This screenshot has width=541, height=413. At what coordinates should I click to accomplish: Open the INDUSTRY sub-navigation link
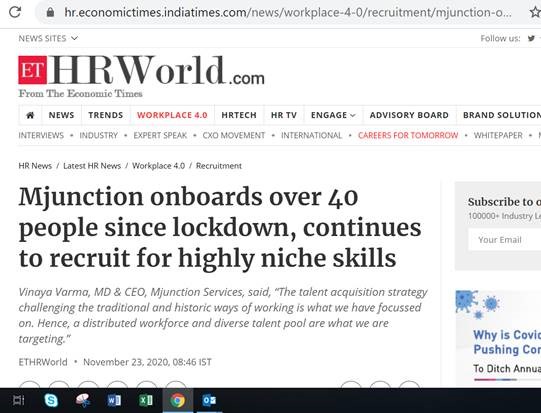pos(99,135)
